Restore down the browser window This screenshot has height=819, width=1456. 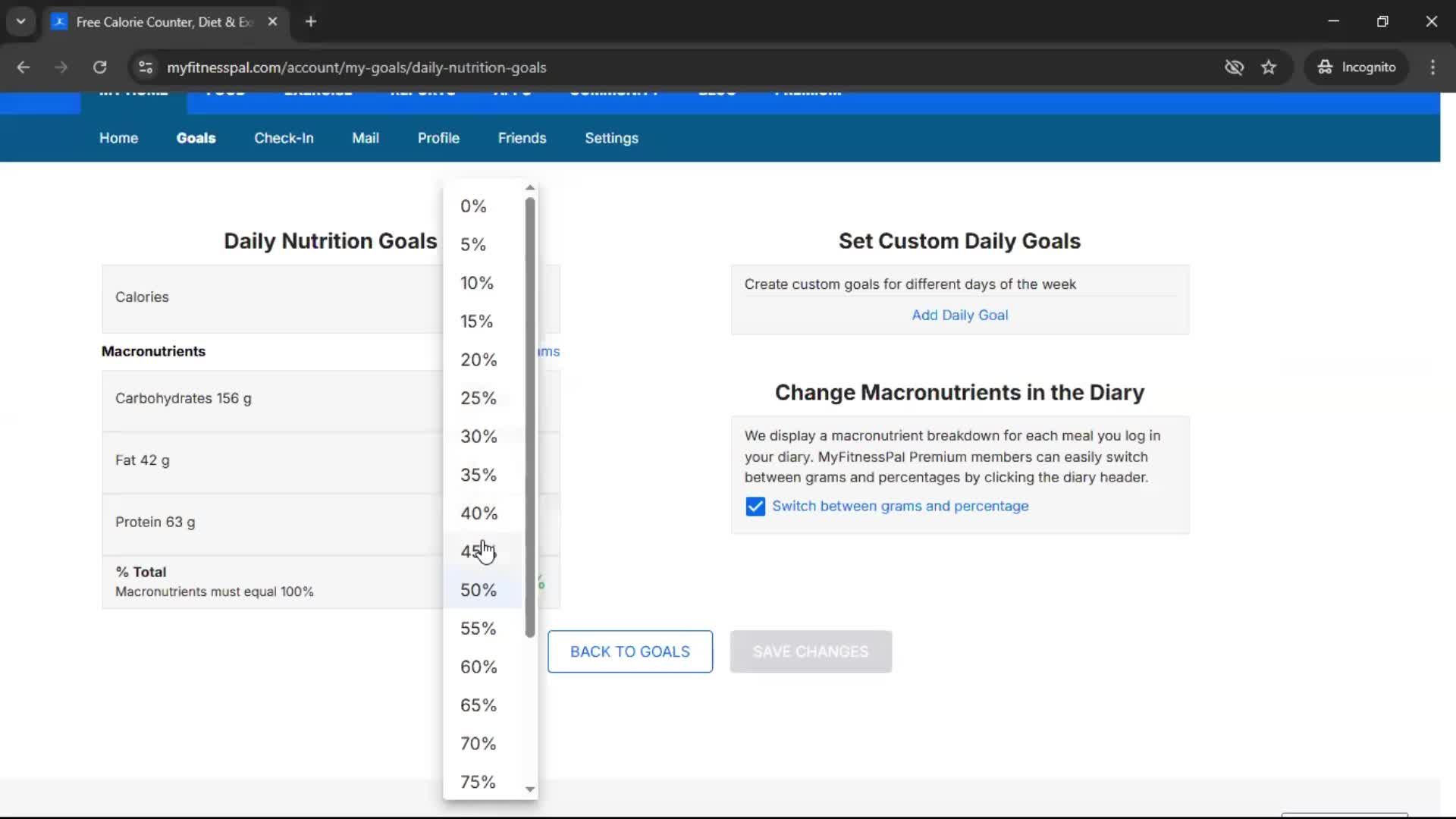1382,21
